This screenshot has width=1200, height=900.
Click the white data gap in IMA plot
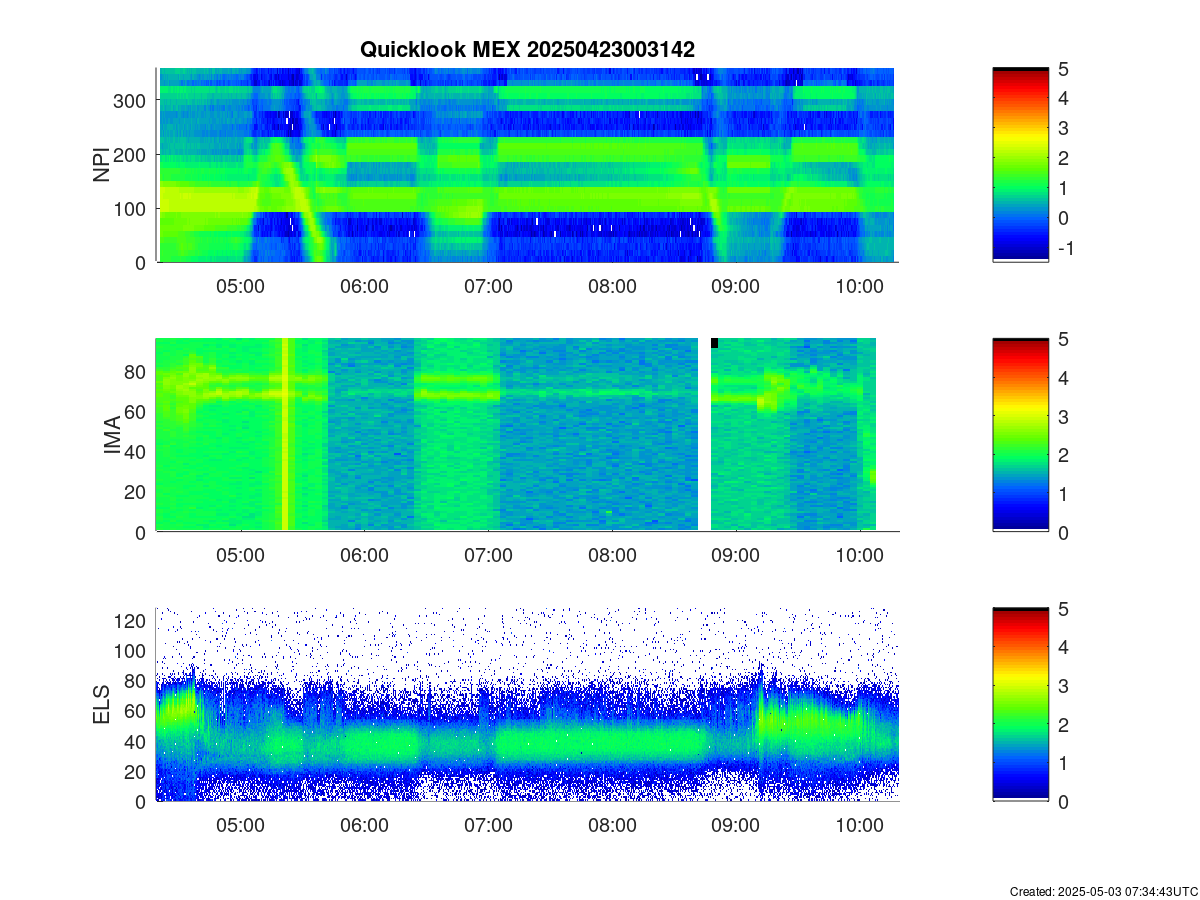click(x=704, y=434)
